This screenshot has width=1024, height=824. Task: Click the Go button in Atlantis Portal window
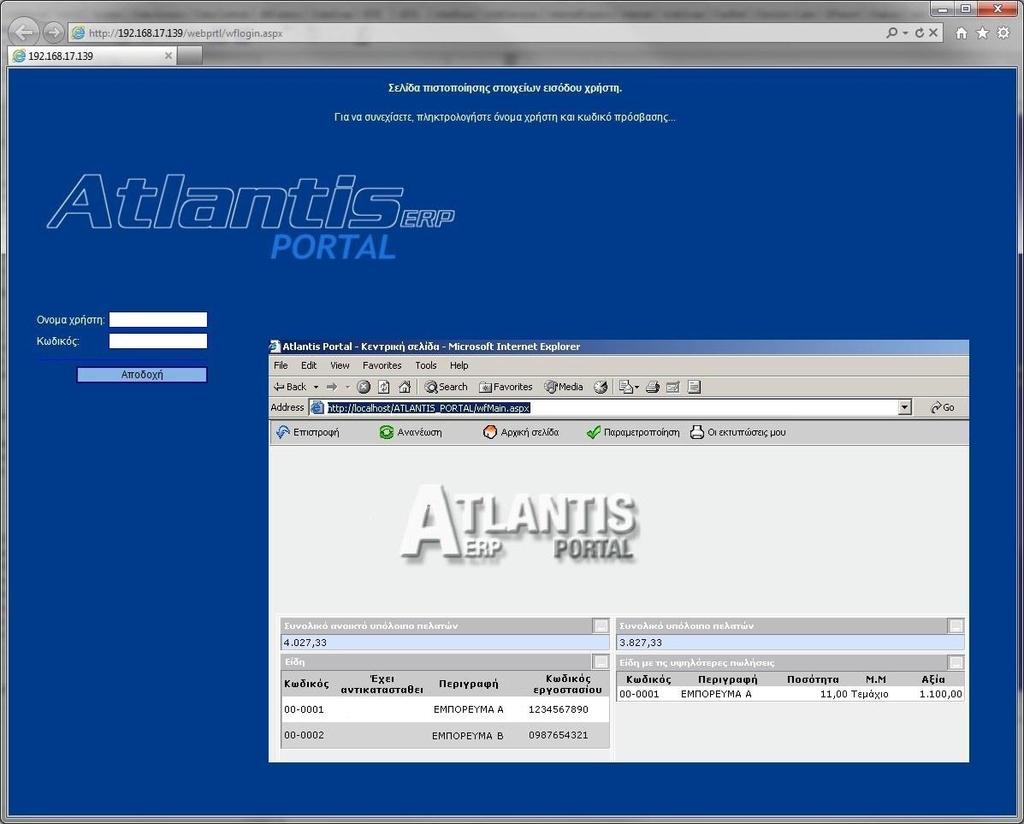(942, 407)
